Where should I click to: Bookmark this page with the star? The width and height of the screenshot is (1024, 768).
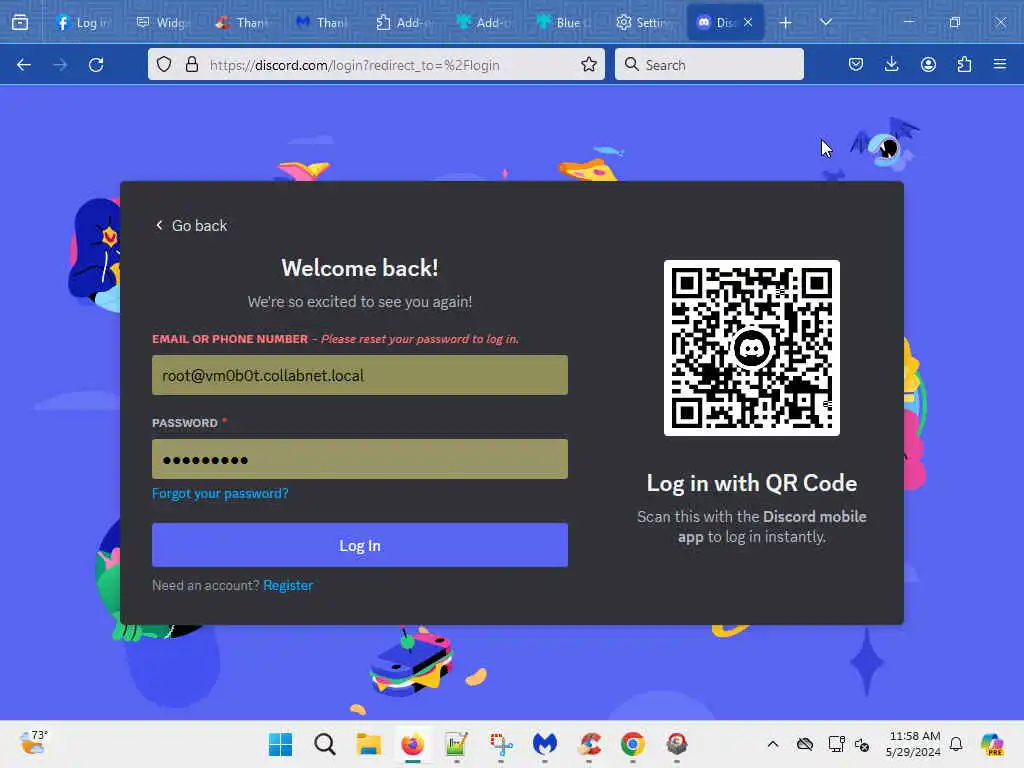[x=589, y=64]
